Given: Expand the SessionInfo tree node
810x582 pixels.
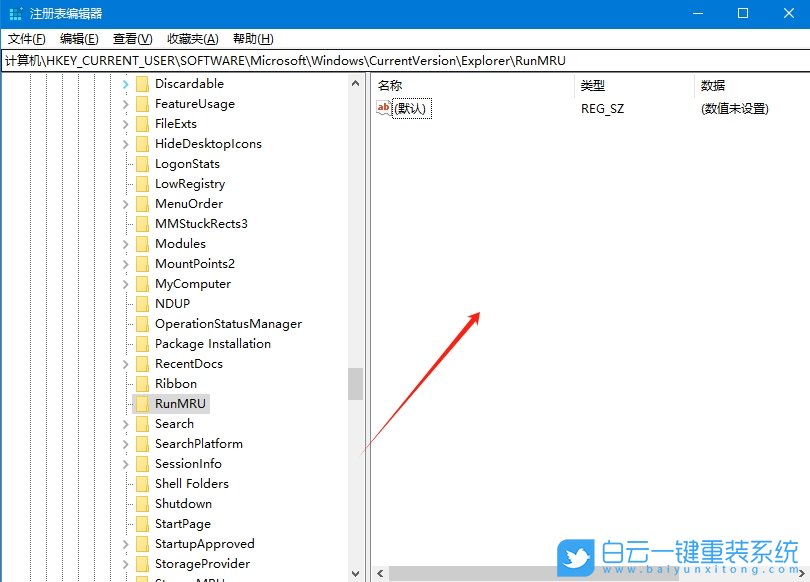Looking at the screenshot, I should [x=125, y=463].
